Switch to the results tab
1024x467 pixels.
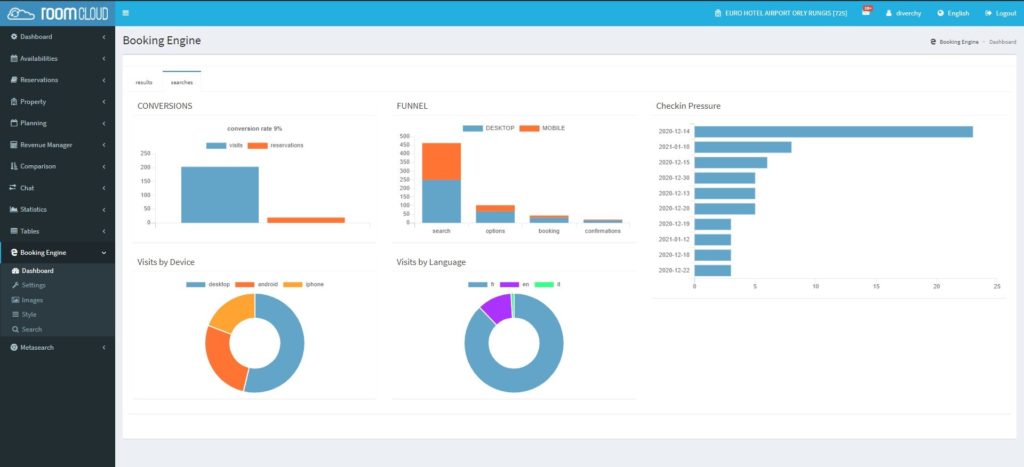(x=144, y=82)
